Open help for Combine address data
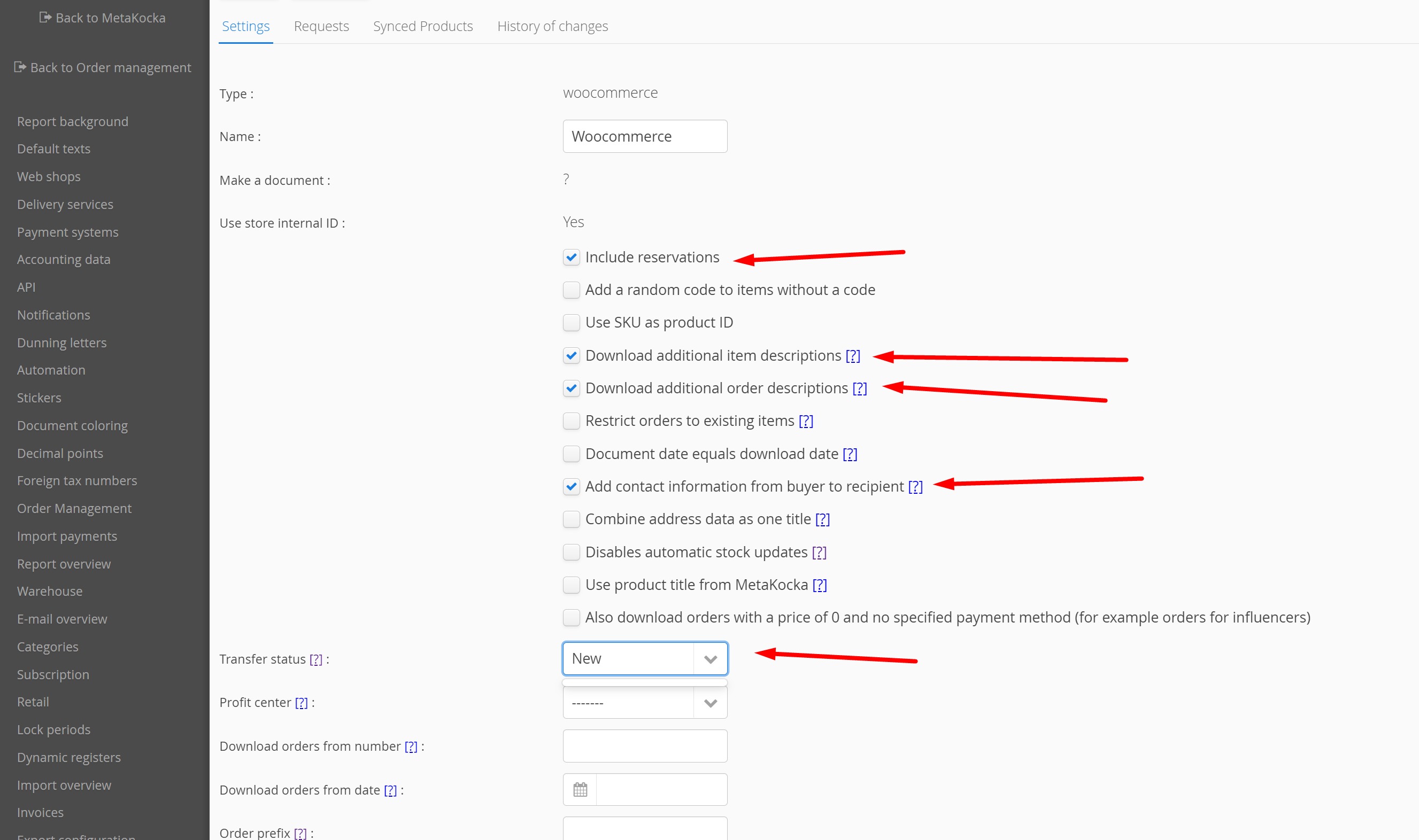This screenshot has height=840, width=1419. pos(822,519)
